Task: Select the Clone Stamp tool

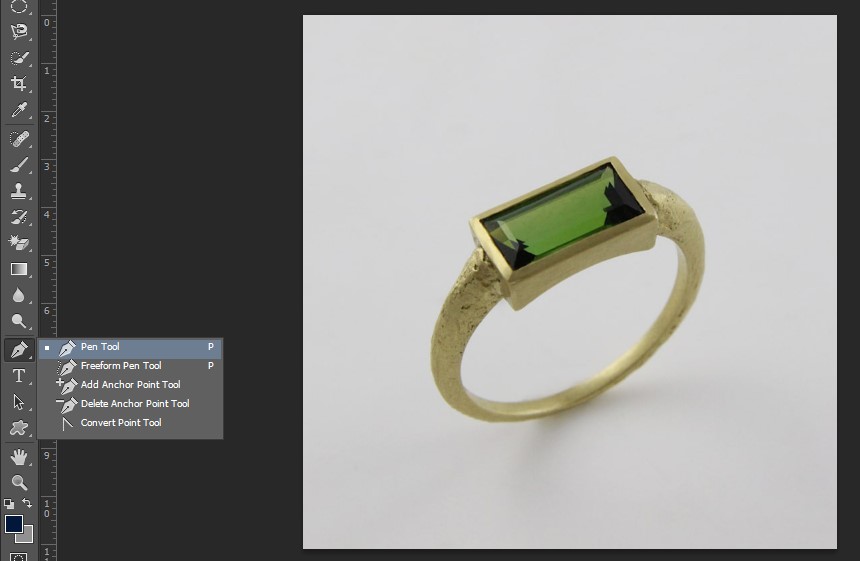Action: 19,191
